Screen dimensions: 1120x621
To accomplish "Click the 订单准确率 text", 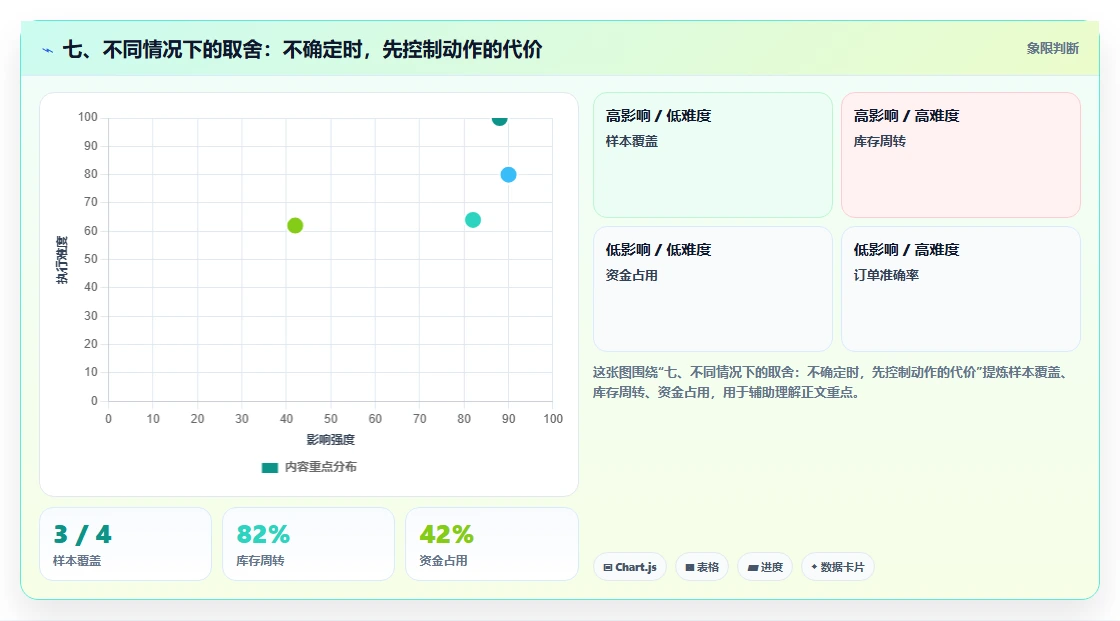I will (886, 275).
